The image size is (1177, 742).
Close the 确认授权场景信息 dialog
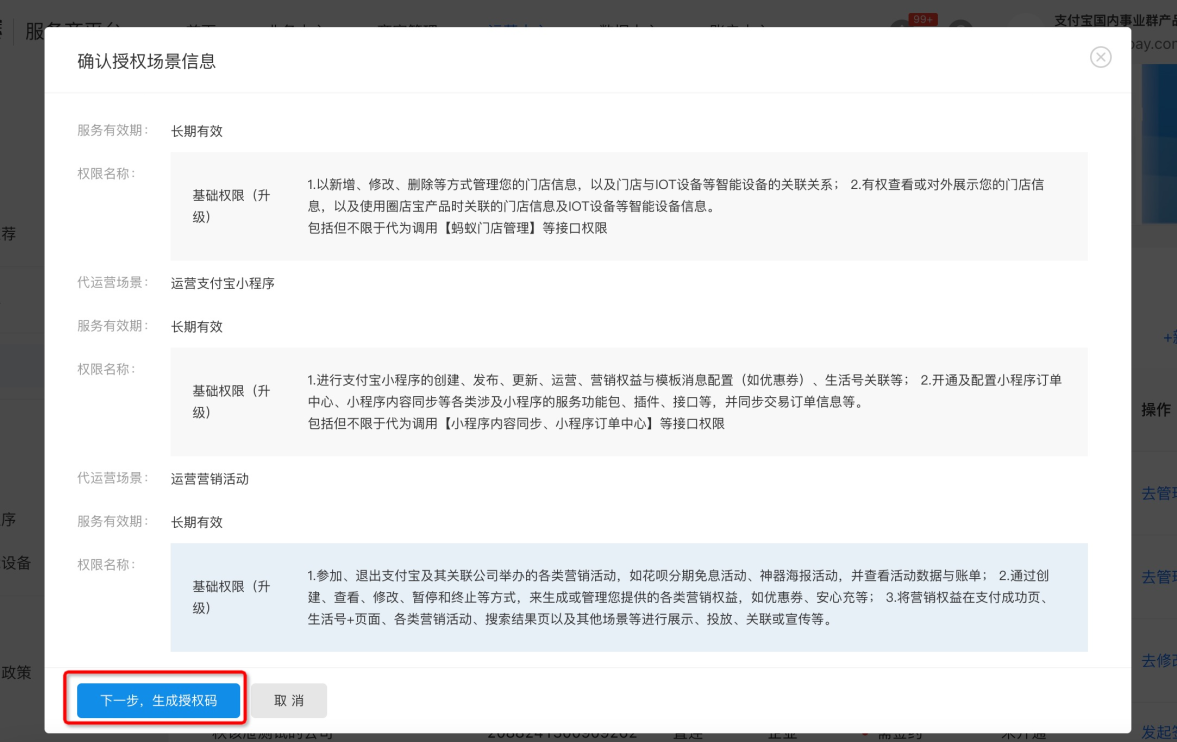[1100, 57]
